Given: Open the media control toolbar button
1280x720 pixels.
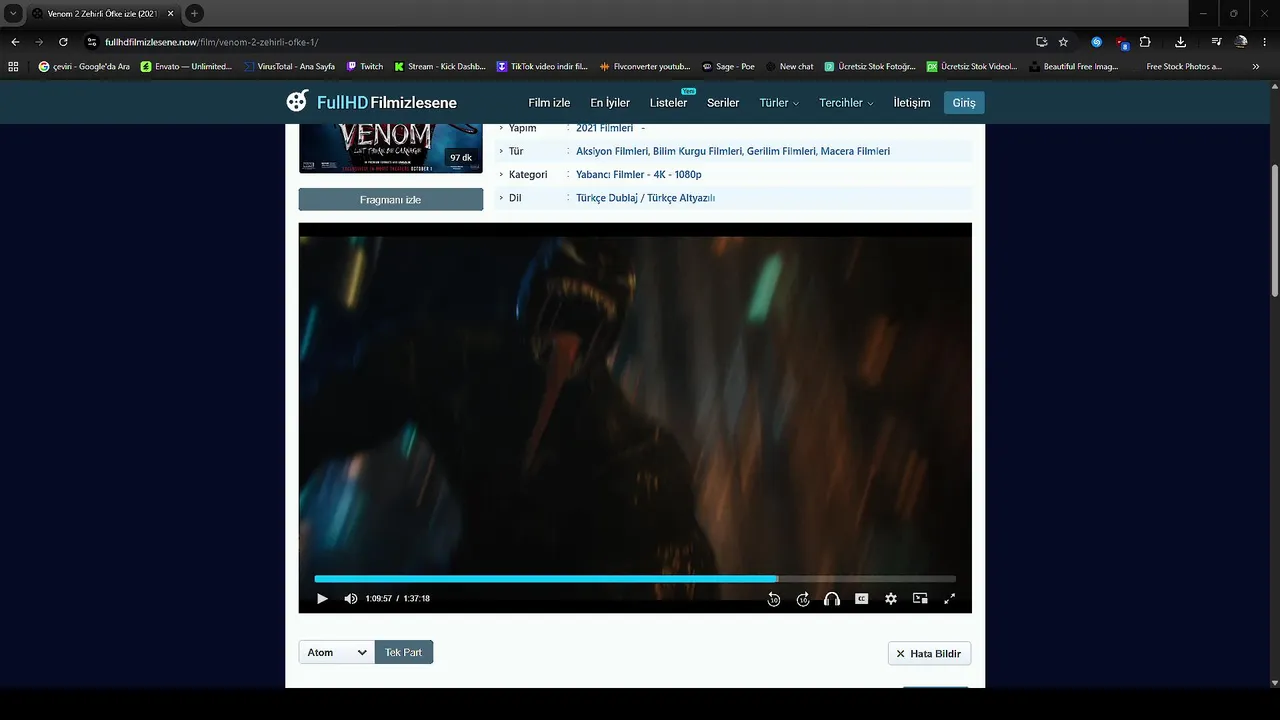Looking at the screenshot, I should pyautogui.click(x=1216, y=42).
